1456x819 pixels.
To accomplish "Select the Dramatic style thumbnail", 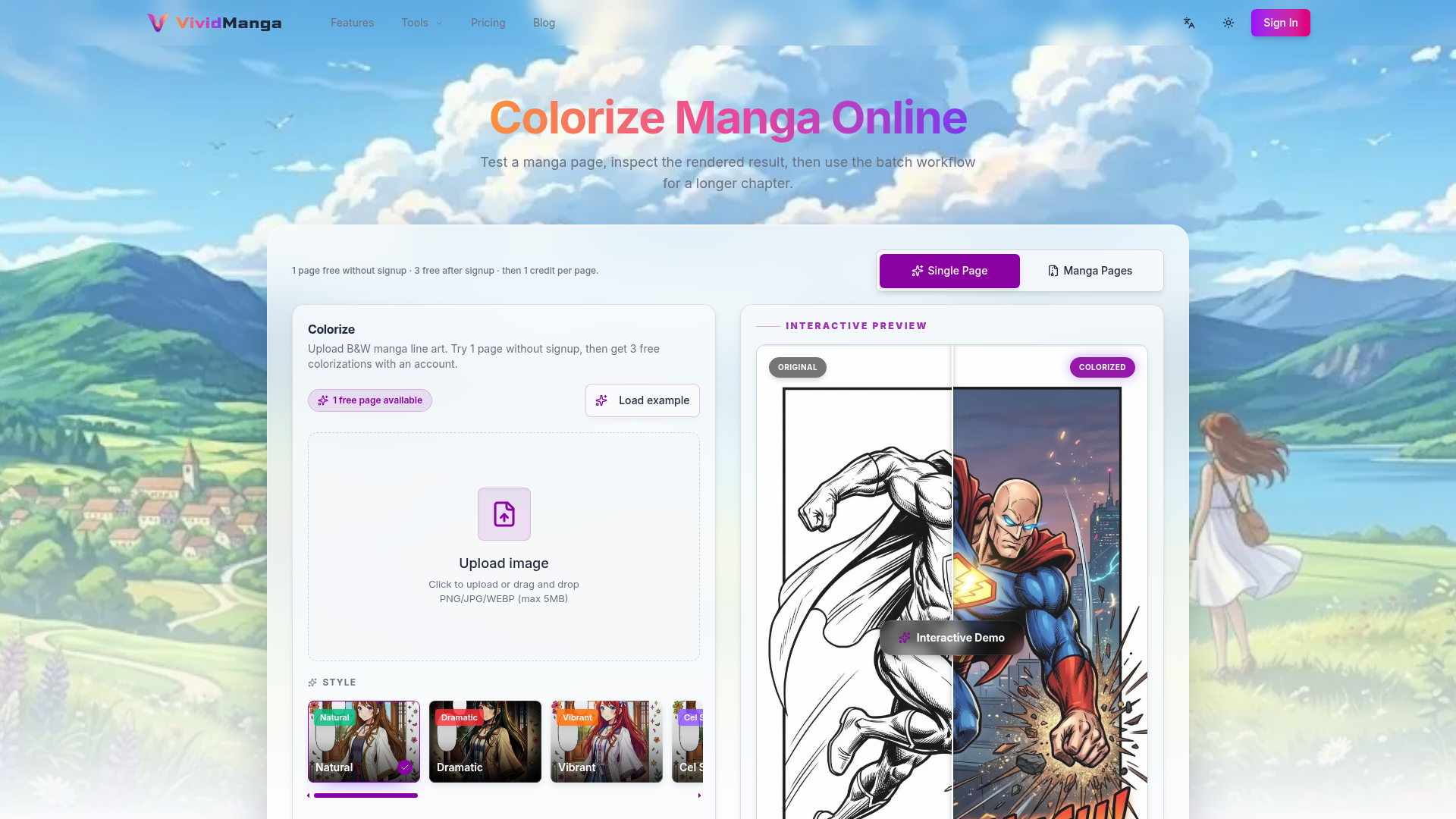I will pos(485,742).
